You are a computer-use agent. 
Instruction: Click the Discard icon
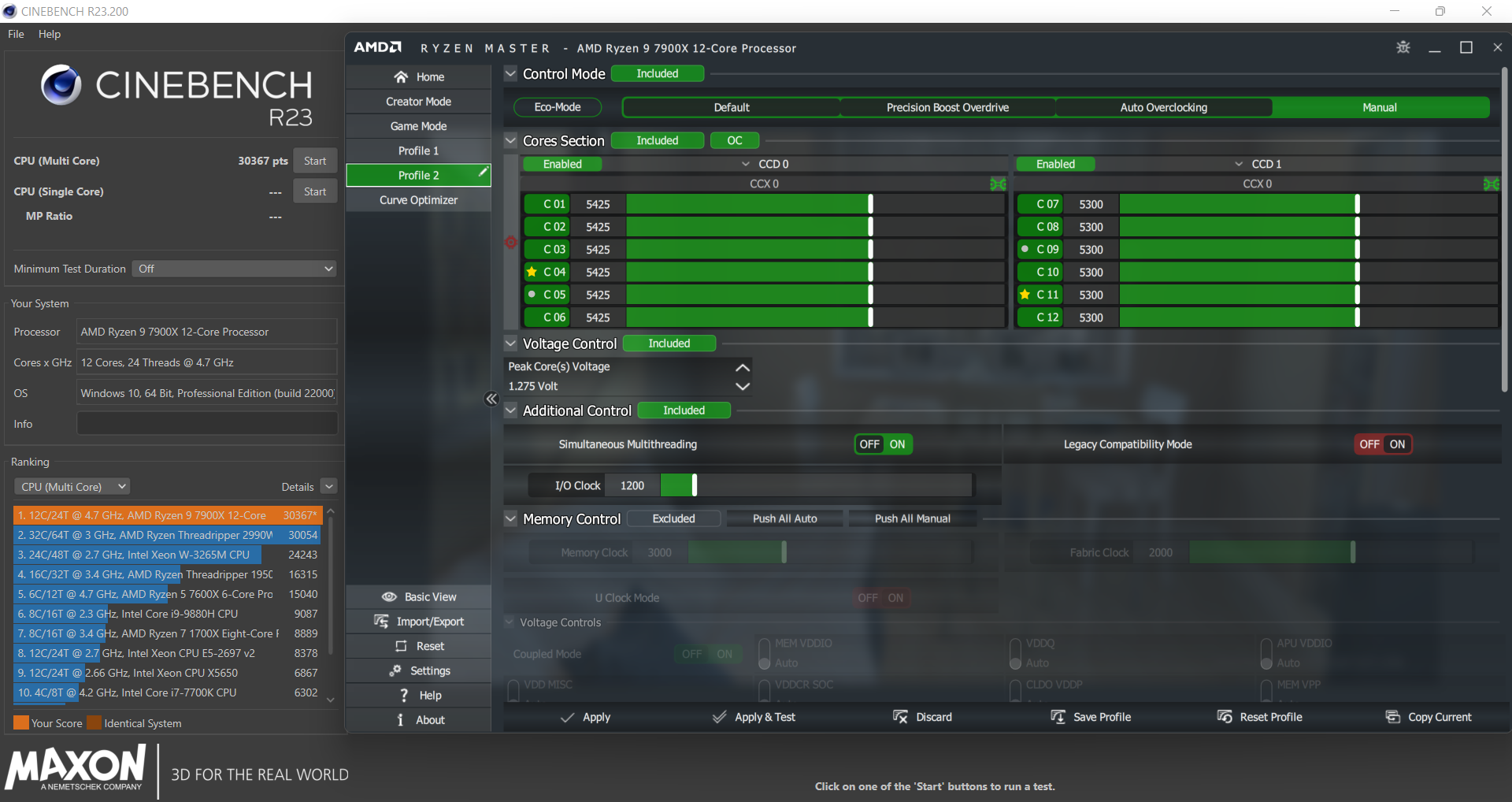tap(900, 717)
